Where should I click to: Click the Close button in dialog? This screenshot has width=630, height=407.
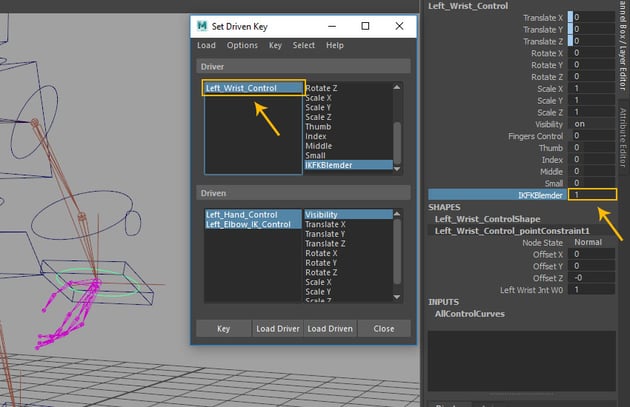pyautogui.click(x=383, y=328)
